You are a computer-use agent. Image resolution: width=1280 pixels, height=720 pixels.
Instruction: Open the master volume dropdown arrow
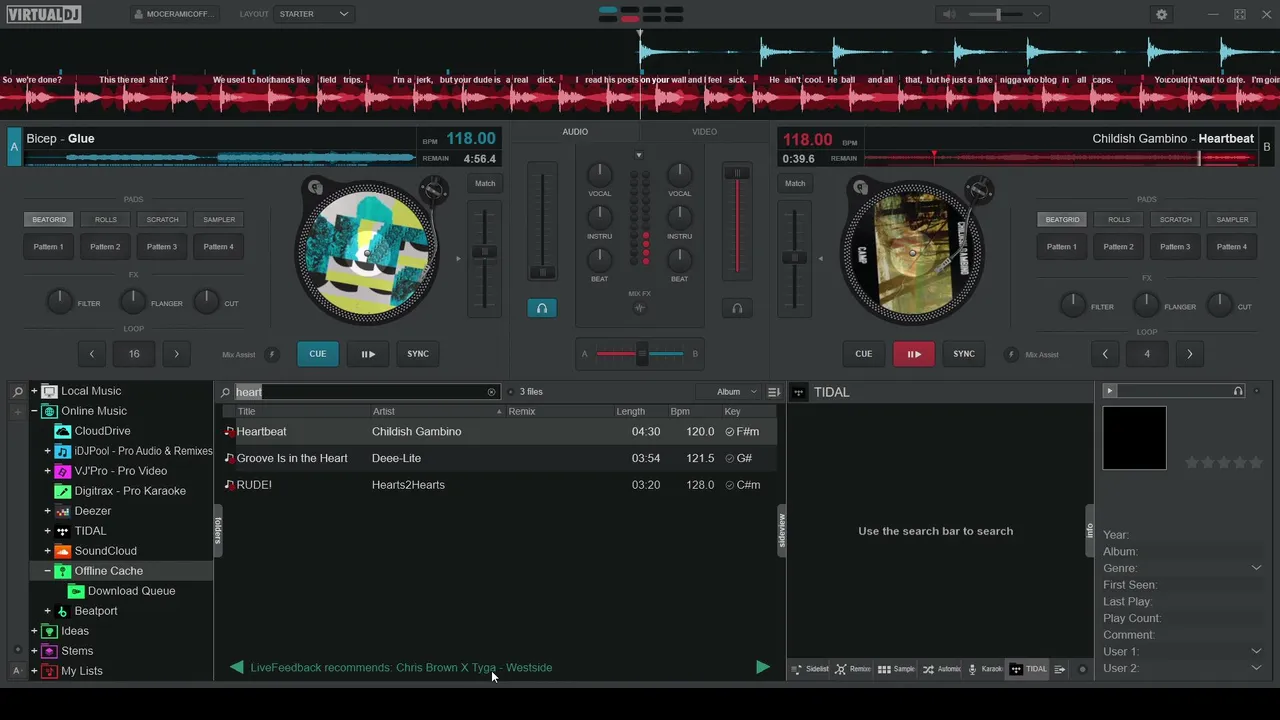point(1037,14)
